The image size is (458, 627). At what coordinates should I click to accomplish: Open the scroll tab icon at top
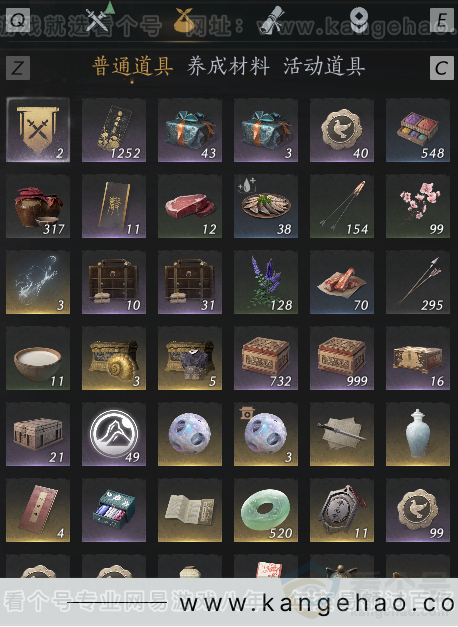tap(272, 20)
